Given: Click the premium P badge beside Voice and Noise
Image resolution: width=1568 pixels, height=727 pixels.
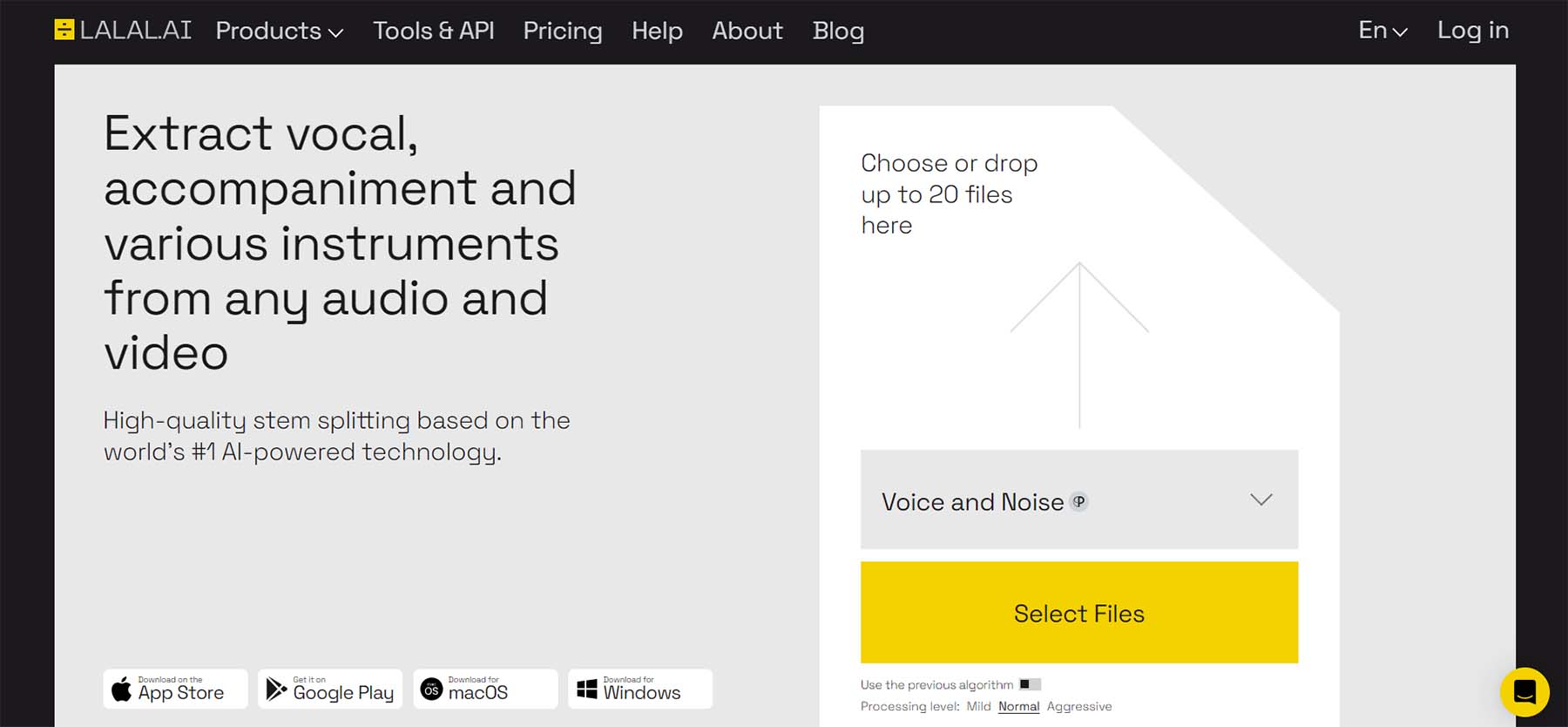Looking at the screenshot, I should pos(1079,501).
